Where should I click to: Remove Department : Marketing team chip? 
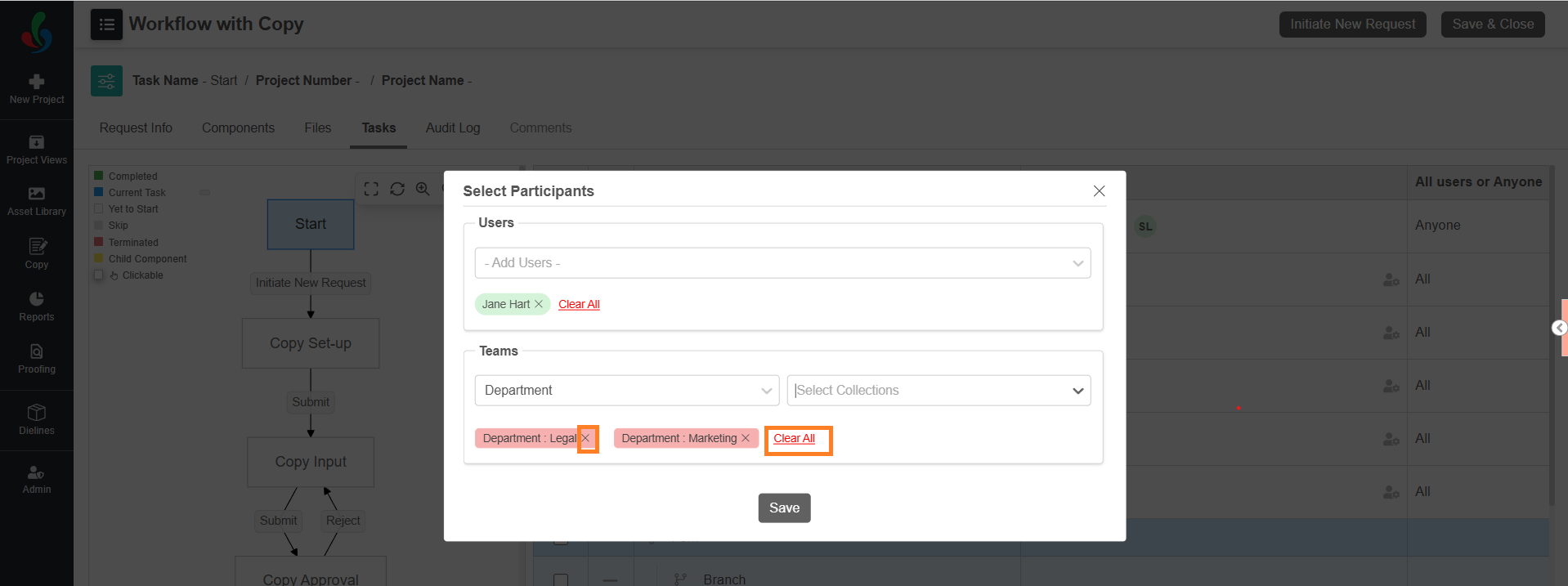pyautogui.click(x=746, y=438)
